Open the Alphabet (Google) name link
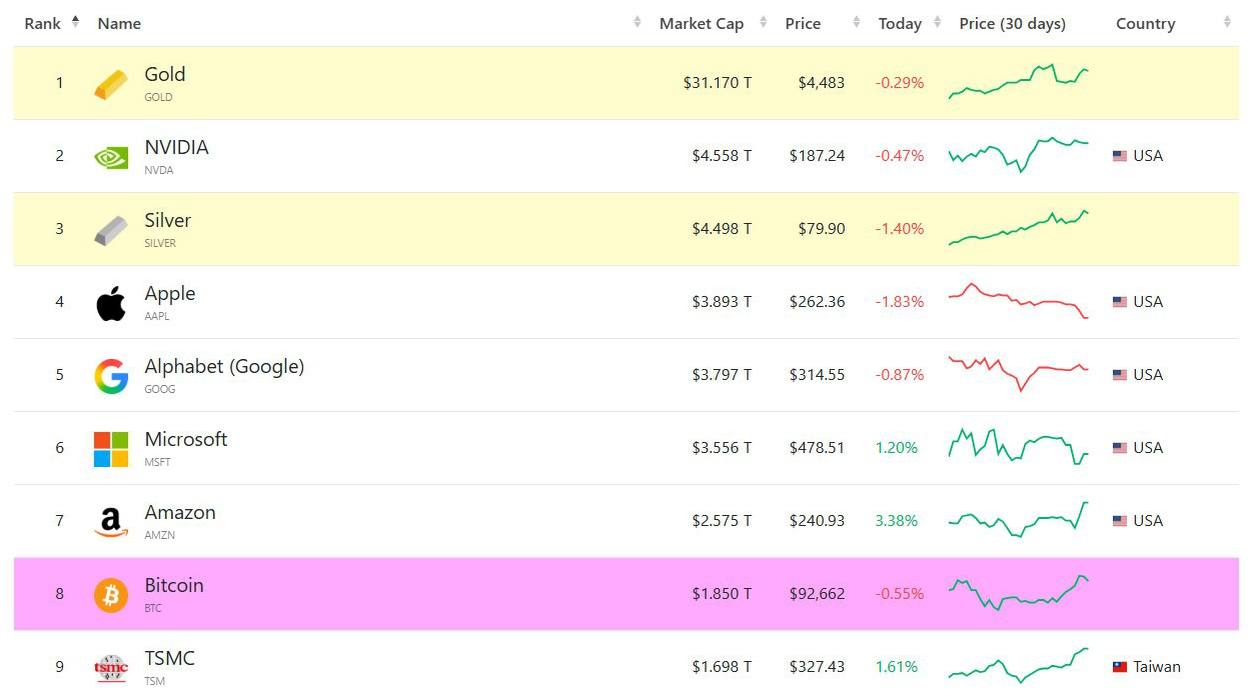 pos(224,367)
